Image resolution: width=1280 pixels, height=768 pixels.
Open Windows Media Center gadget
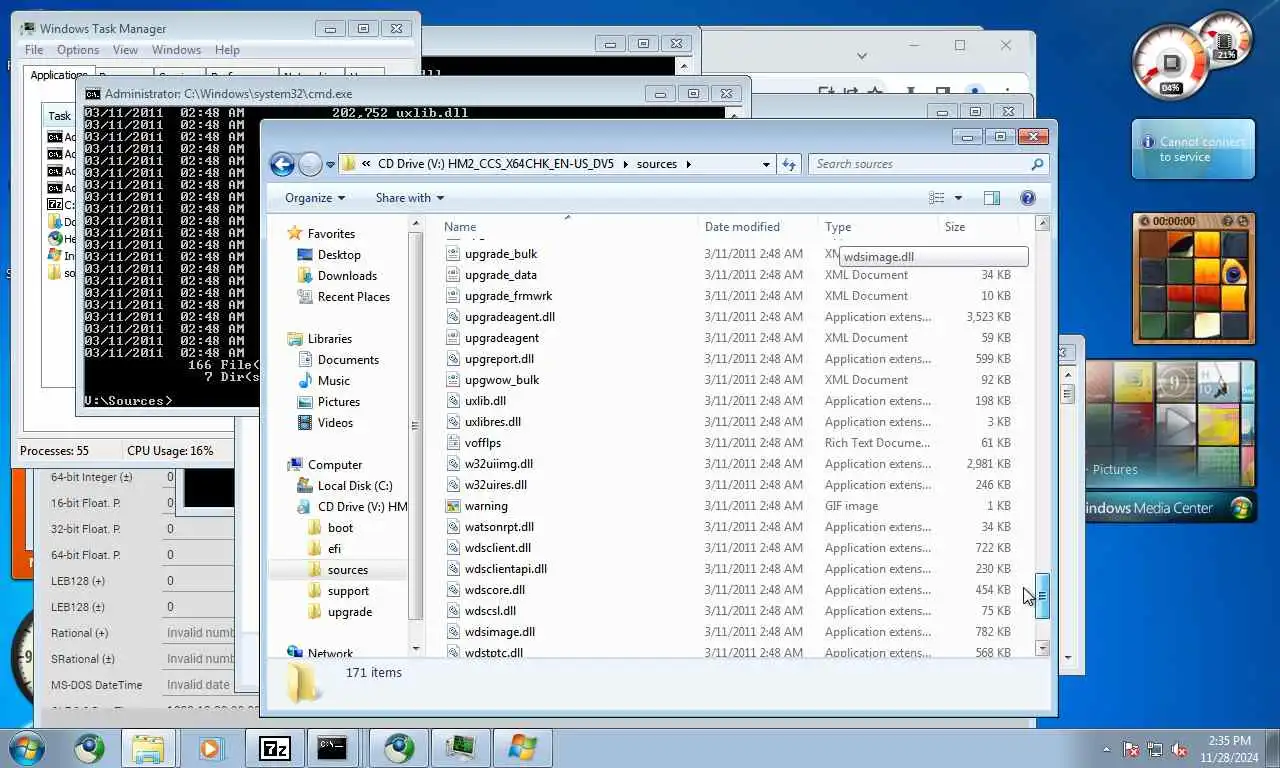pyautogui.click(x=1170, y=508)
